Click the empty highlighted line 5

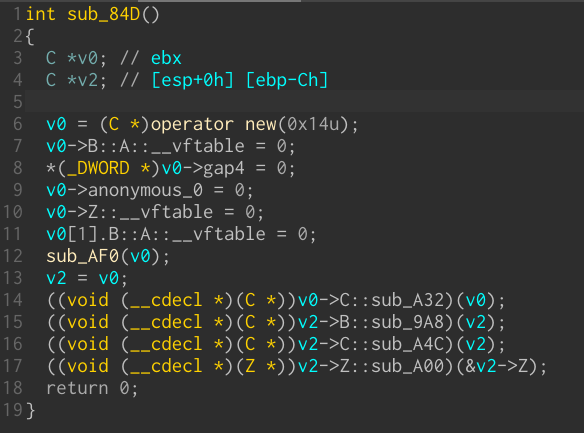pyautogui.click(x=304, y=102)
